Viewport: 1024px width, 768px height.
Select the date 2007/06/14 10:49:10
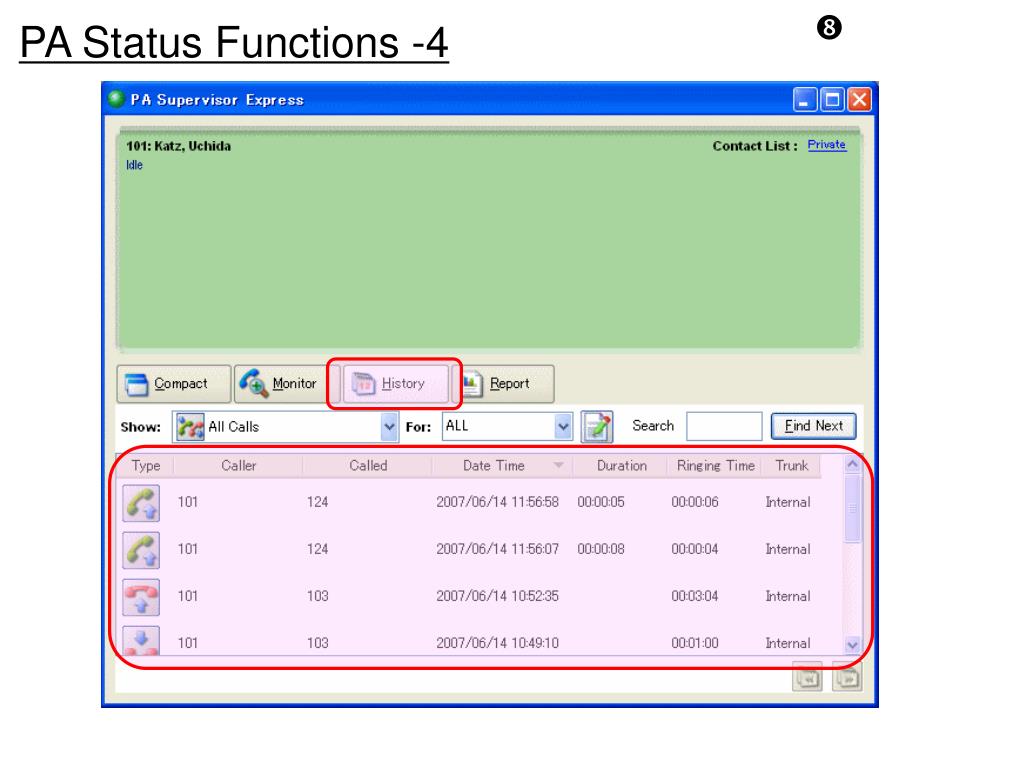point(497,643)
